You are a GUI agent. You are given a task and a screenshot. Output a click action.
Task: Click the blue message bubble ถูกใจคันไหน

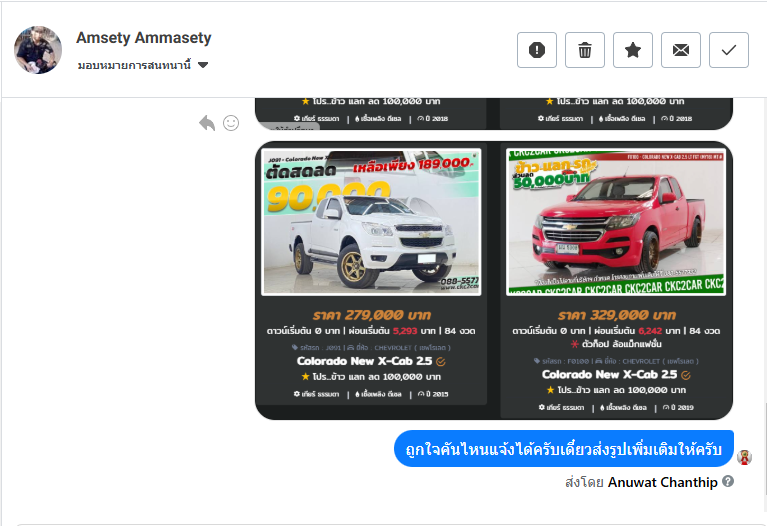point(564,449)
